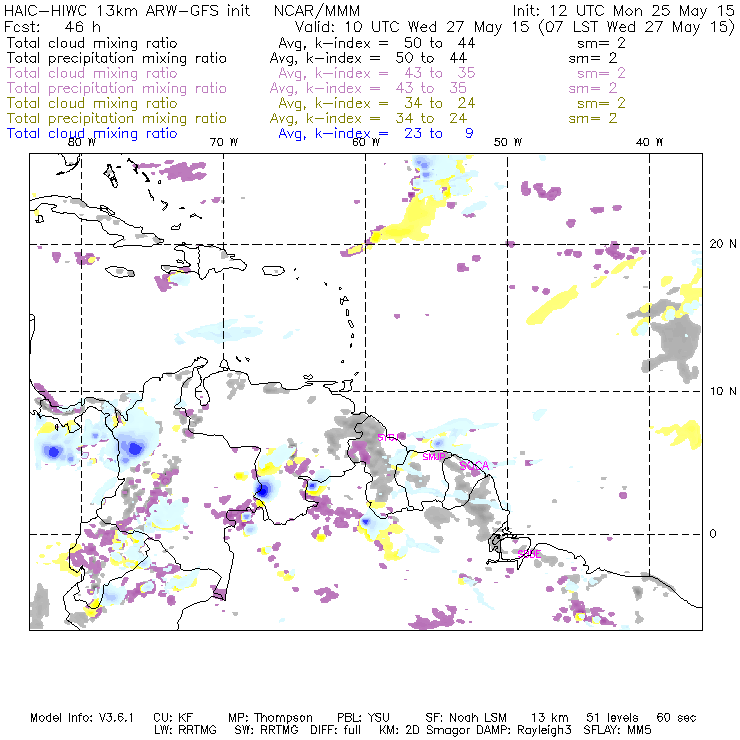Click the "DAMP: Rayleigh3" model setting

(523, 730)
